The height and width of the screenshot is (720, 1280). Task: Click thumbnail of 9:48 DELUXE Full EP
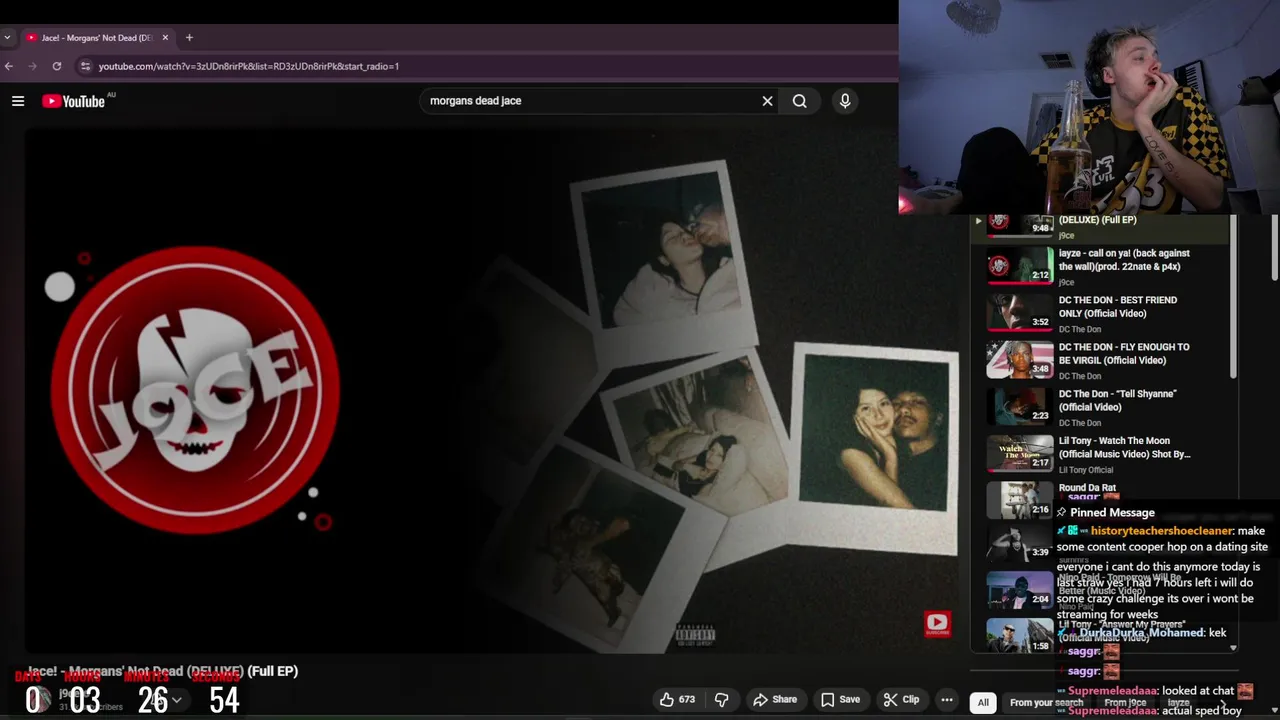click(1020, 226)
